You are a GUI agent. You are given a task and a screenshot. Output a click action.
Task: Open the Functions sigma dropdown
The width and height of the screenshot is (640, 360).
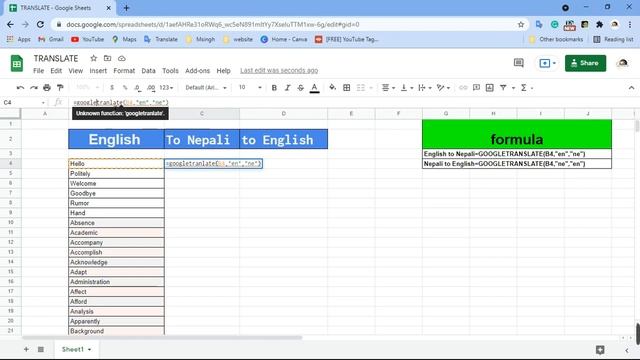(527, 88)
